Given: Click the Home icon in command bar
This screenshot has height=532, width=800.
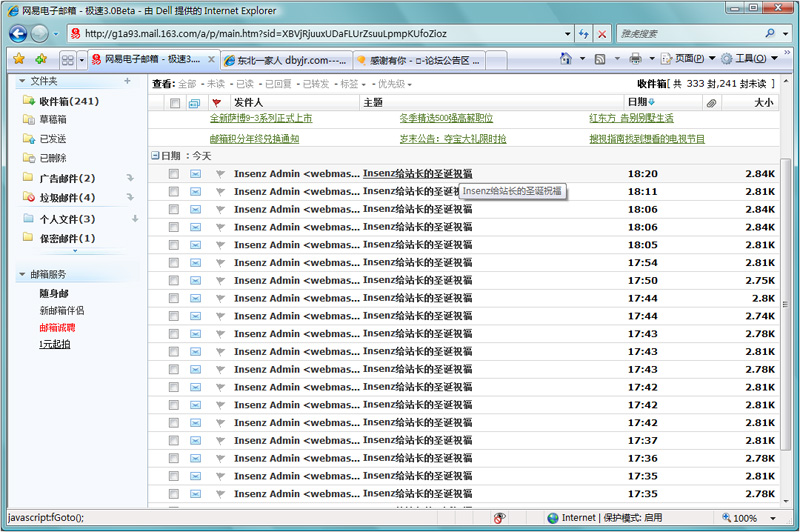Looking at the screenshot, I should [565, 59].
